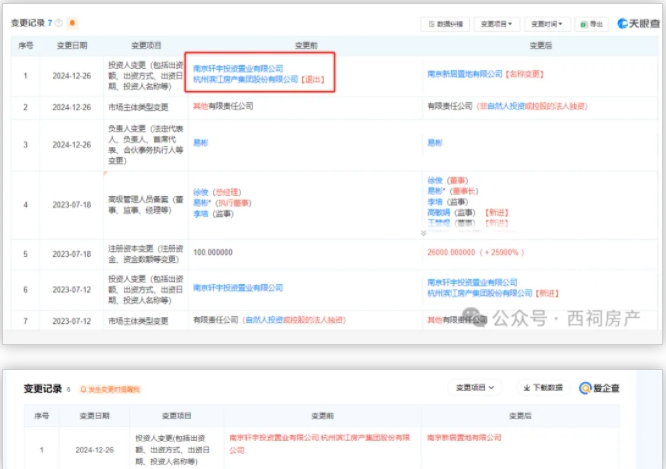Click 徐俊 (总经理) link in row 4
Screen dimensions: 666x469
click(x=200, y=192)
